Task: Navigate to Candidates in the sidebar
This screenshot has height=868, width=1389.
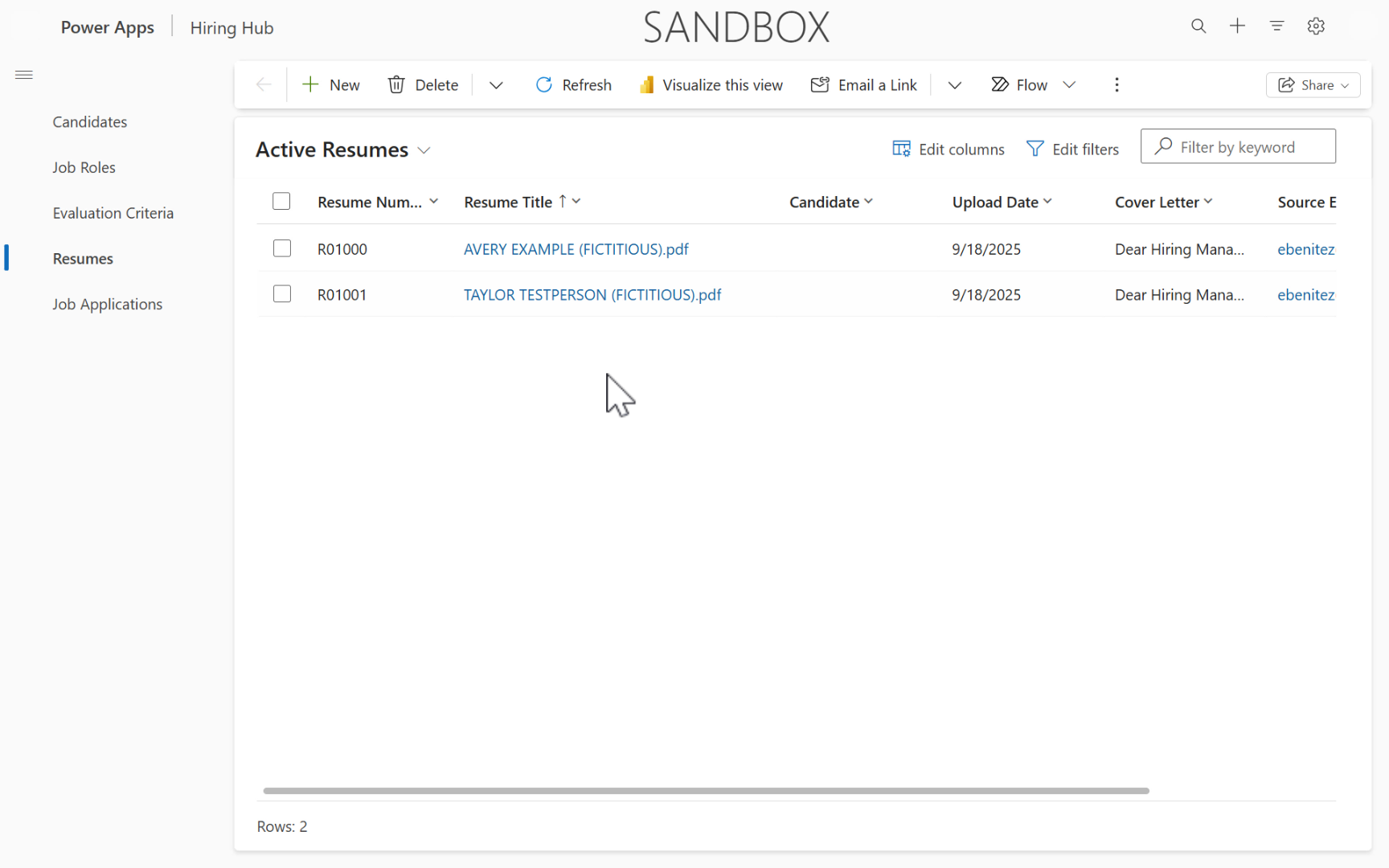Action: (89, 121)
